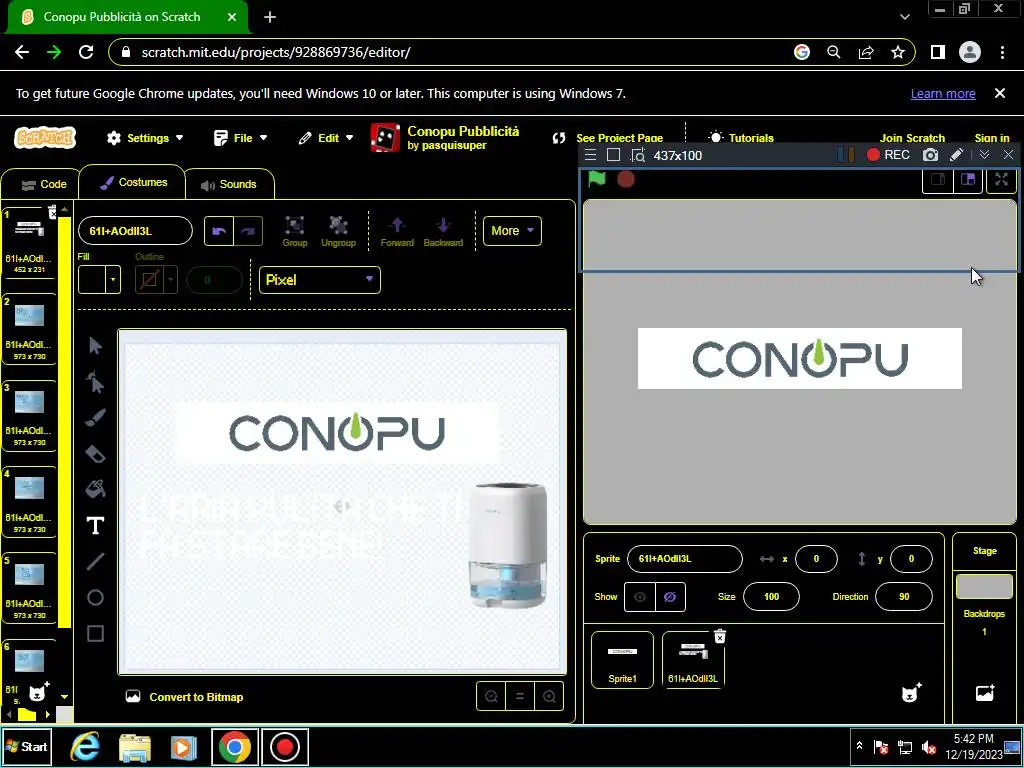Image resolution: width=1024 pixels, height=768 pixels.
Task: Open the Settings menu
Action: tap(145, 138)
